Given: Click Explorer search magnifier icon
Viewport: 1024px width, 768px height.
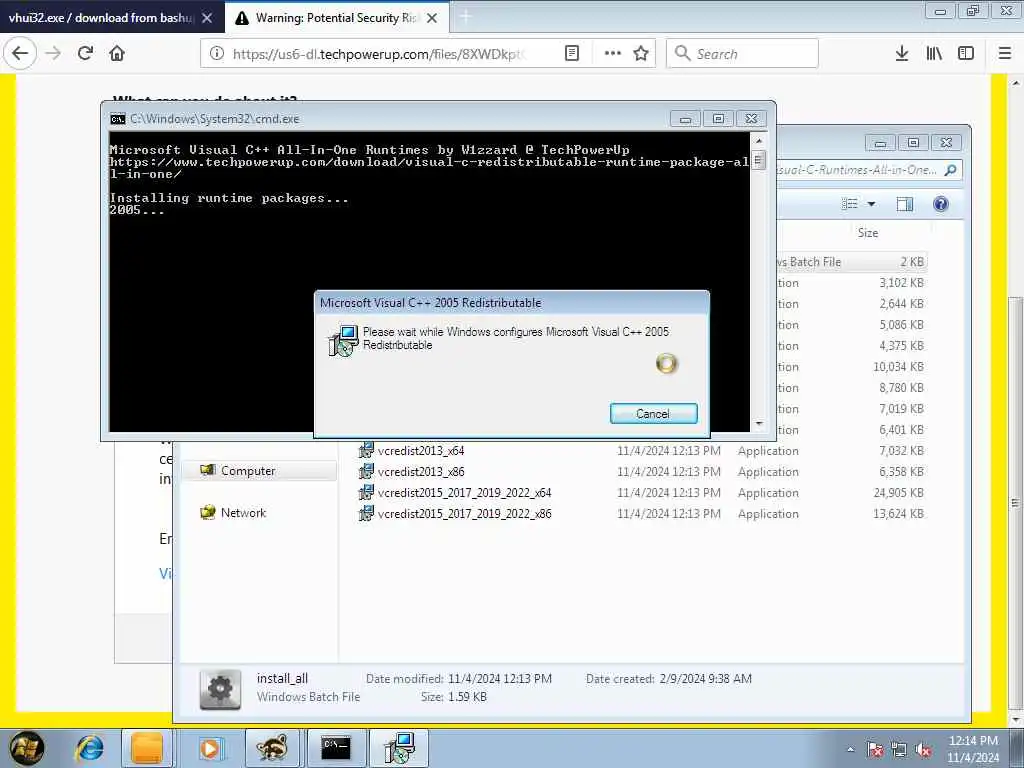Looking at the screenshot, I should [950, 170].
